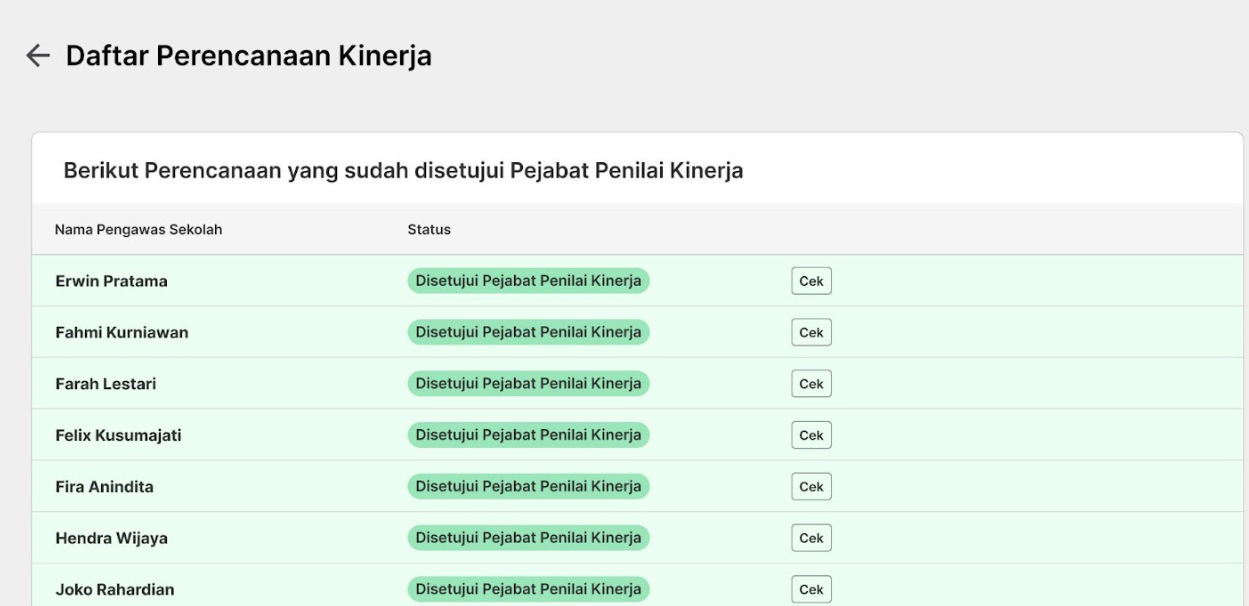This screenshot has height=606, width=1249.
Task: Select the Fahmi Kurniawan name cell
Action: [122, 333]
